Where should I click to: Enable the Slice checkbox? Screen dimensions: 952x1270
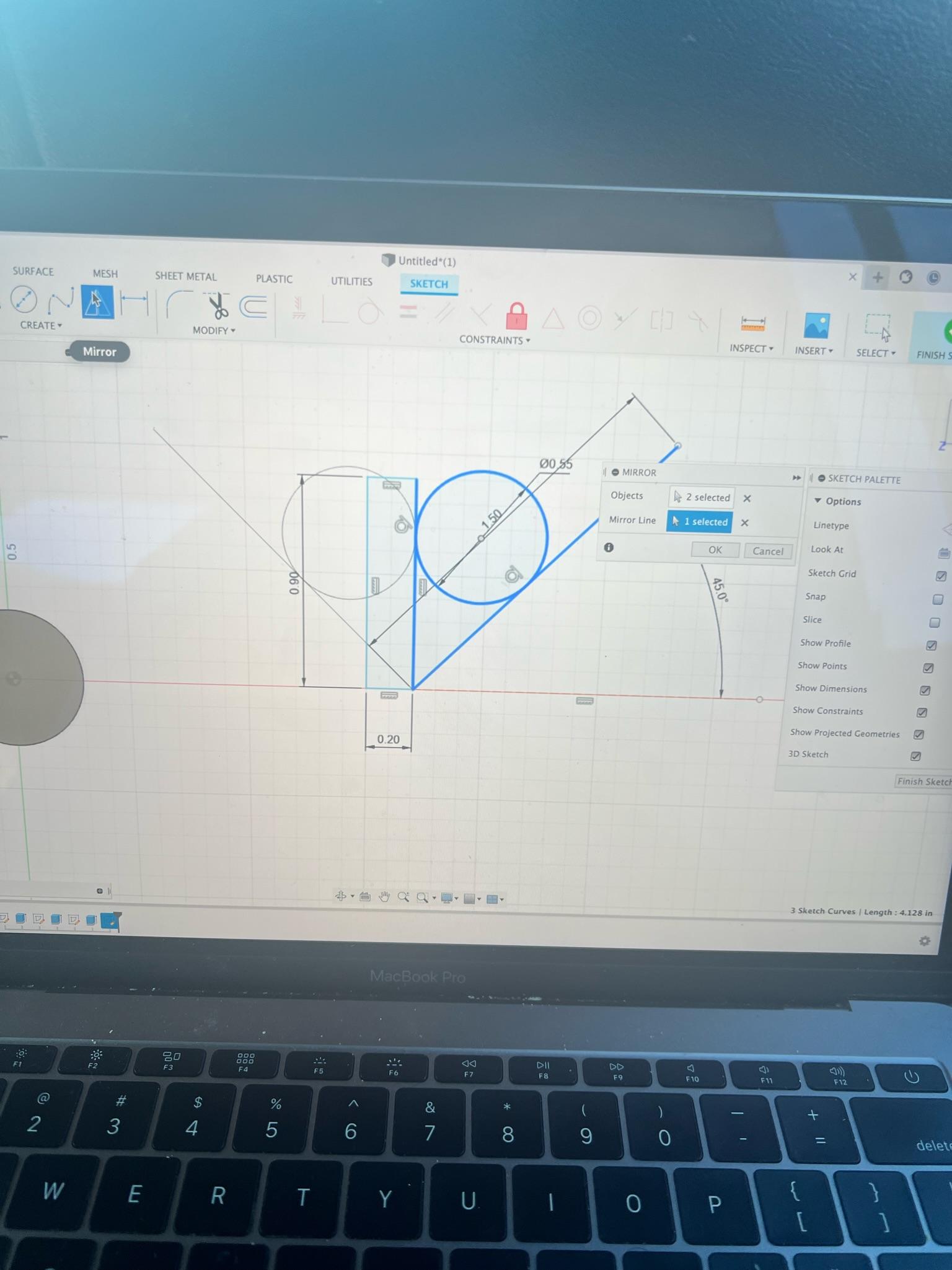tap(935, 622)
